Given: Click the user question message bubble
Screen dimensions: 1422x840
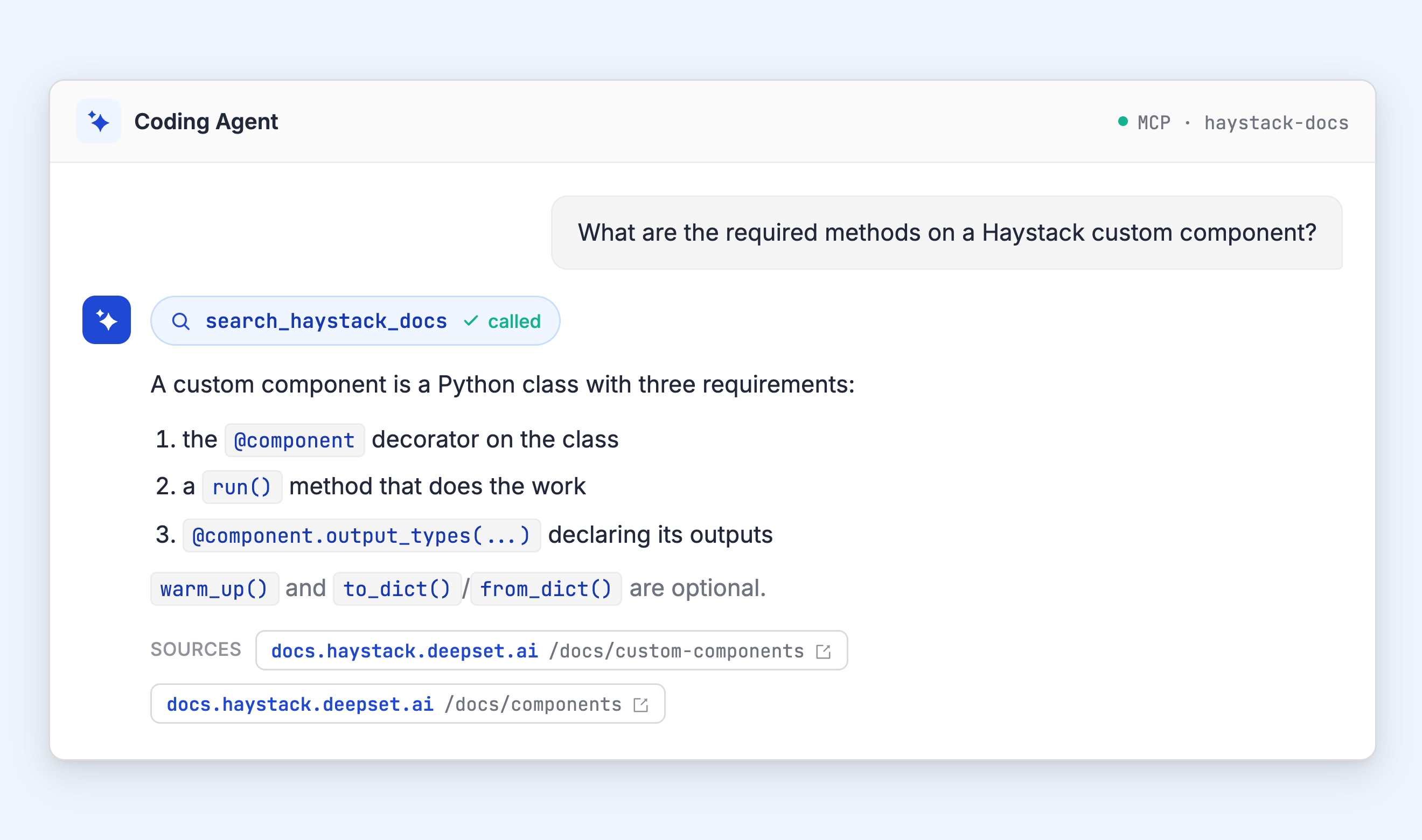Looking at the screenshot, I should coord(946,233).
